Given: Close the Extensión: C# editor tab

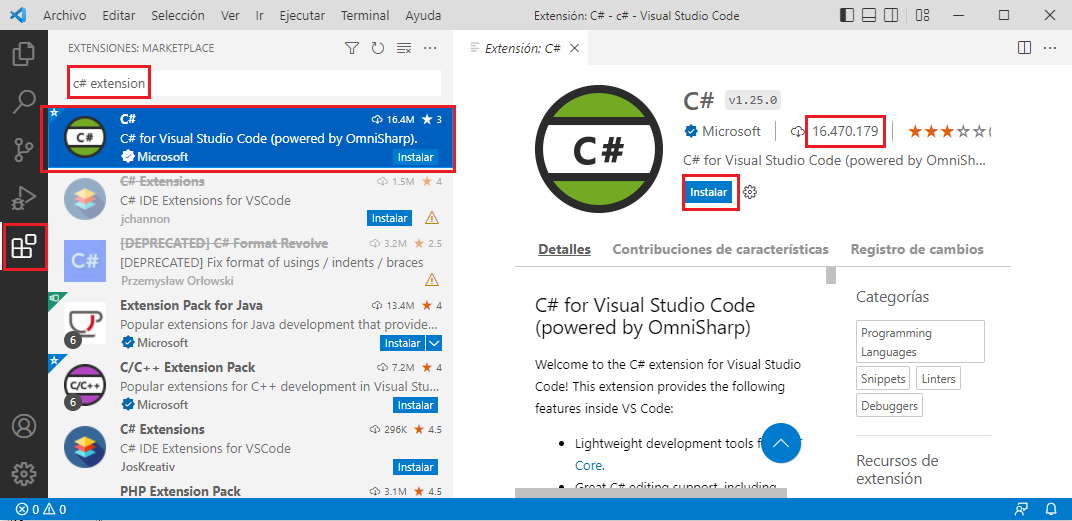Looking at the screenshot, I should (574, 48).
